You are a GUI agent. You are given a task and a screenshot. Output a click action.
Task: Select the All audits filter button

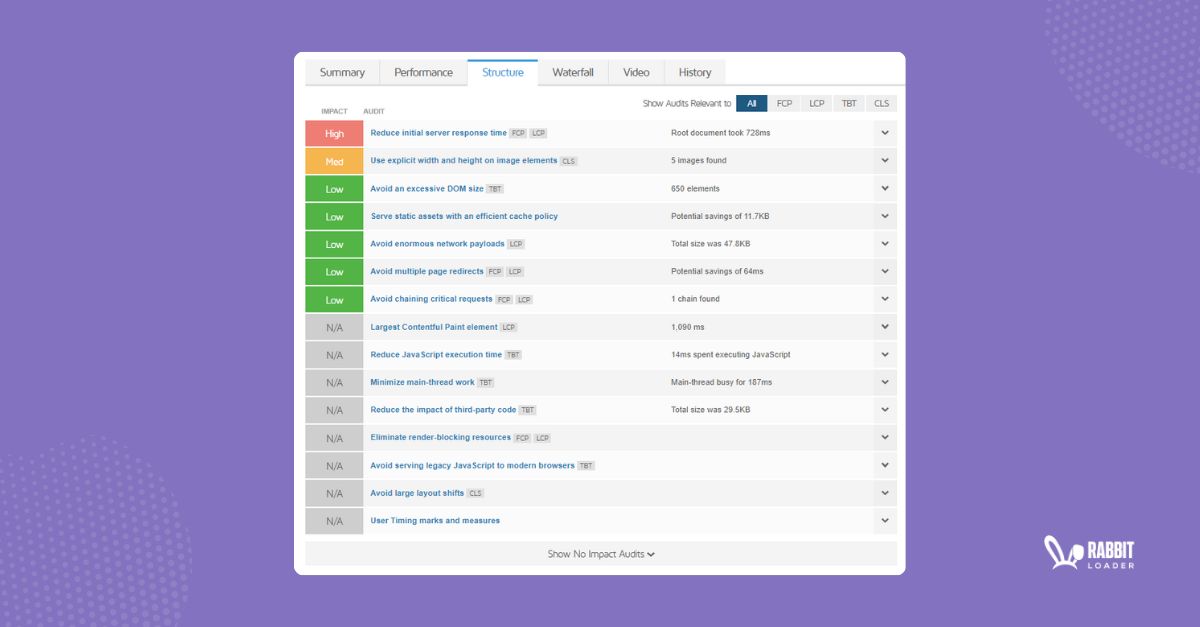tap(751, 103)
